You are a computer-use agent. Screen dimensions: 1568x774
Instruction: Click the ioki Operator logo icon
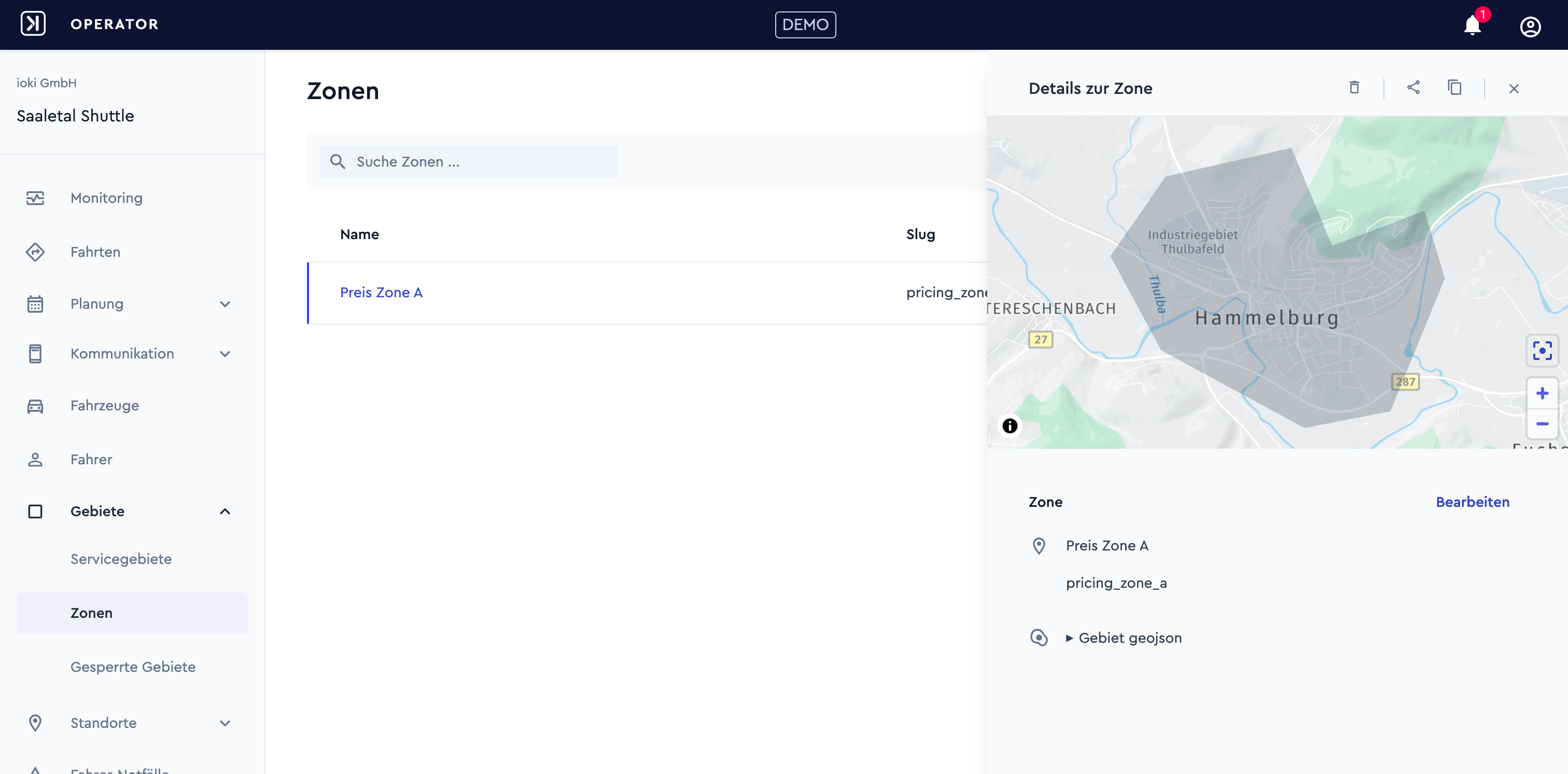pyautogui.click(x=34, y=24)
